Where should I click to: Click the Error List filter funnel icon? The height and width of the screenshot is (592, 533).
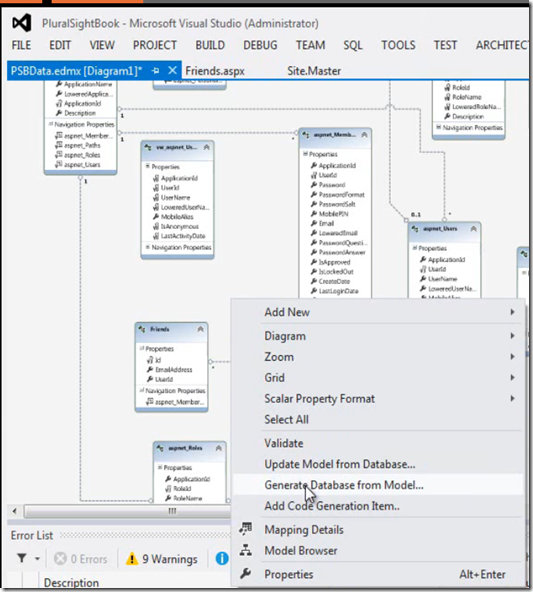pos(22,558)
